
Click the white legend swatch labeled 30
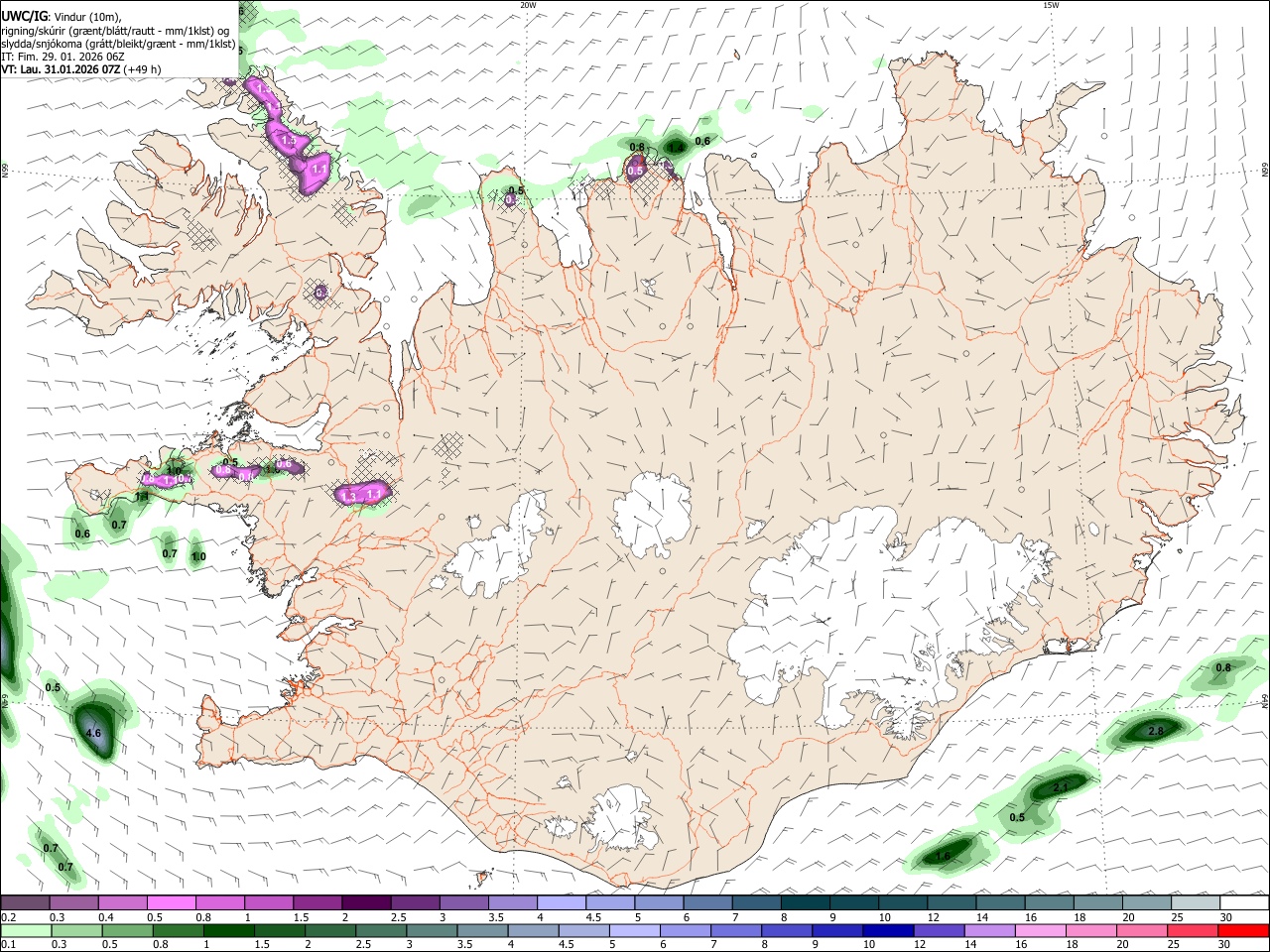click(1243, 902)
